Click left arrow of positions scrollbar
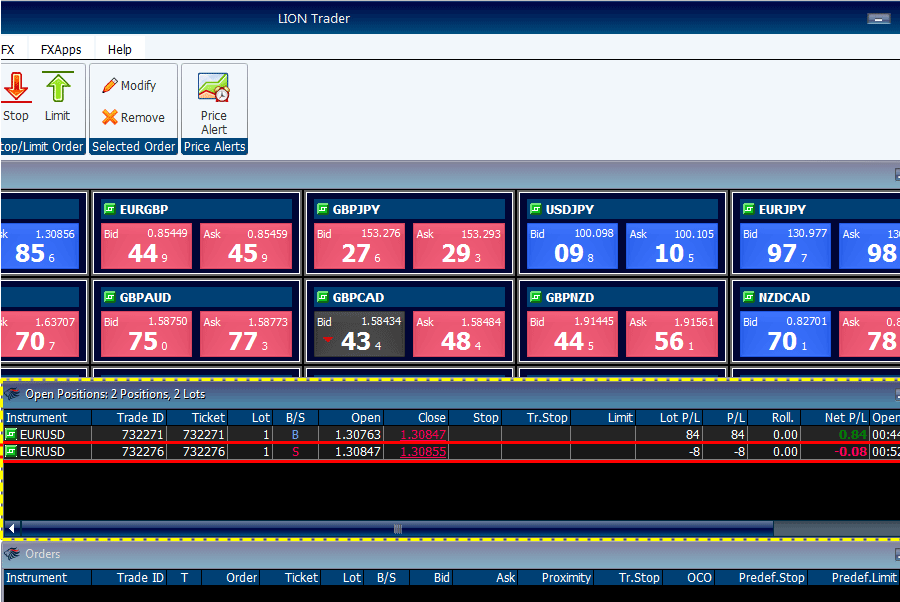 click(12, 528)
